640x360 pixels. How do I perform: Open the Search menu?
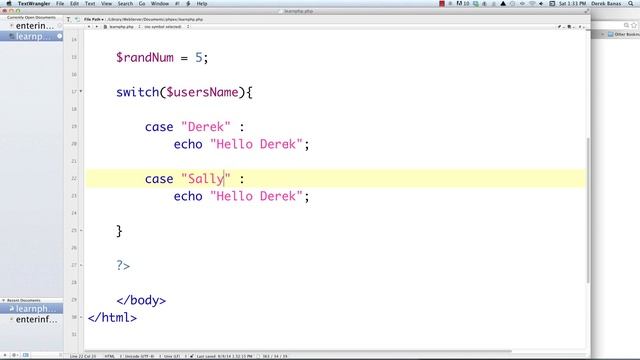[x=125, y=3]
